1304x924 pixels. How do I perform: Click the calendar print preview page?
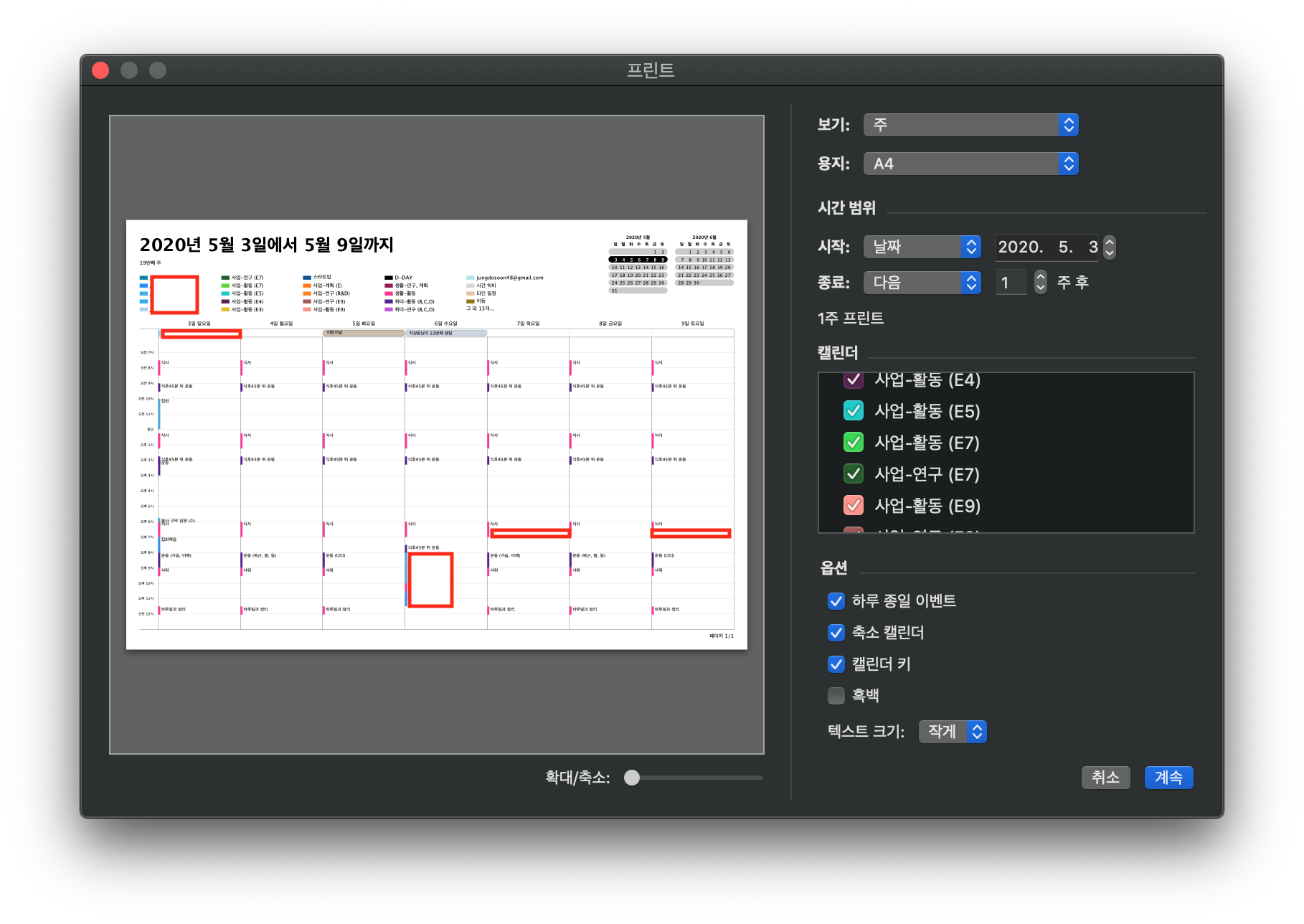click(x=437, y=435)
